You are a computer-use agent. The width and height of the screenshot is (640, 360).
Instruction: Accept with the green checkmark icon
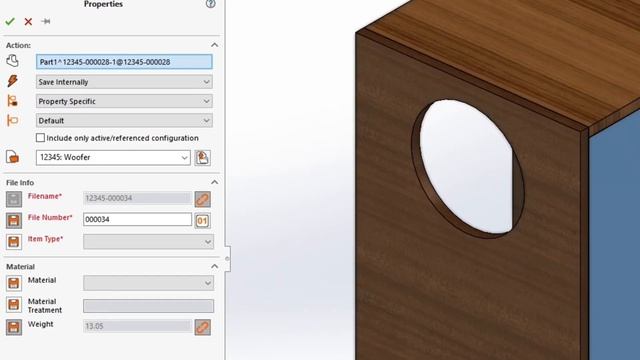(10, 21)
